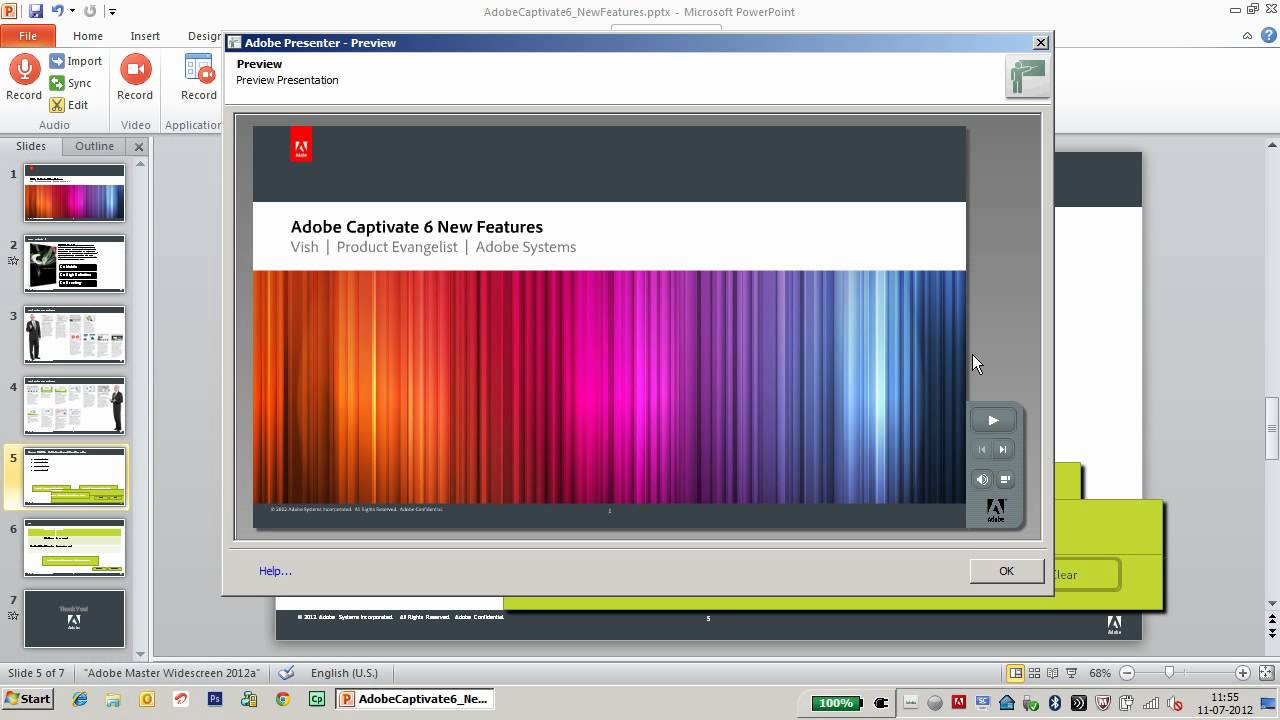Open Internet Explorer from taskbar
Screen dimensions: 1280x720
79,700
